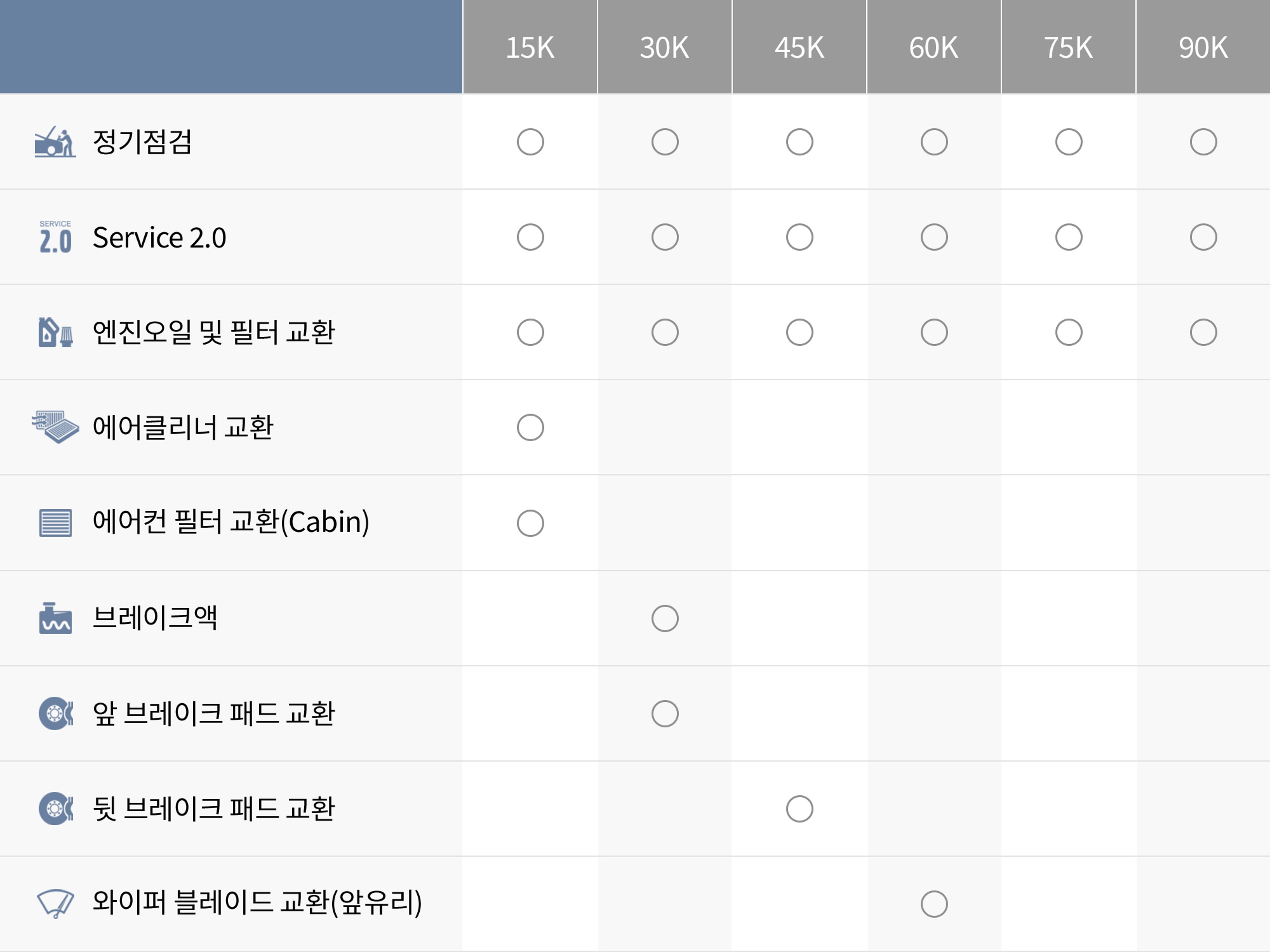Screen dimensions: 1270x952
Task: Select the 15K circle for 에어클리너 교환
Action: (x=530, y=427)
